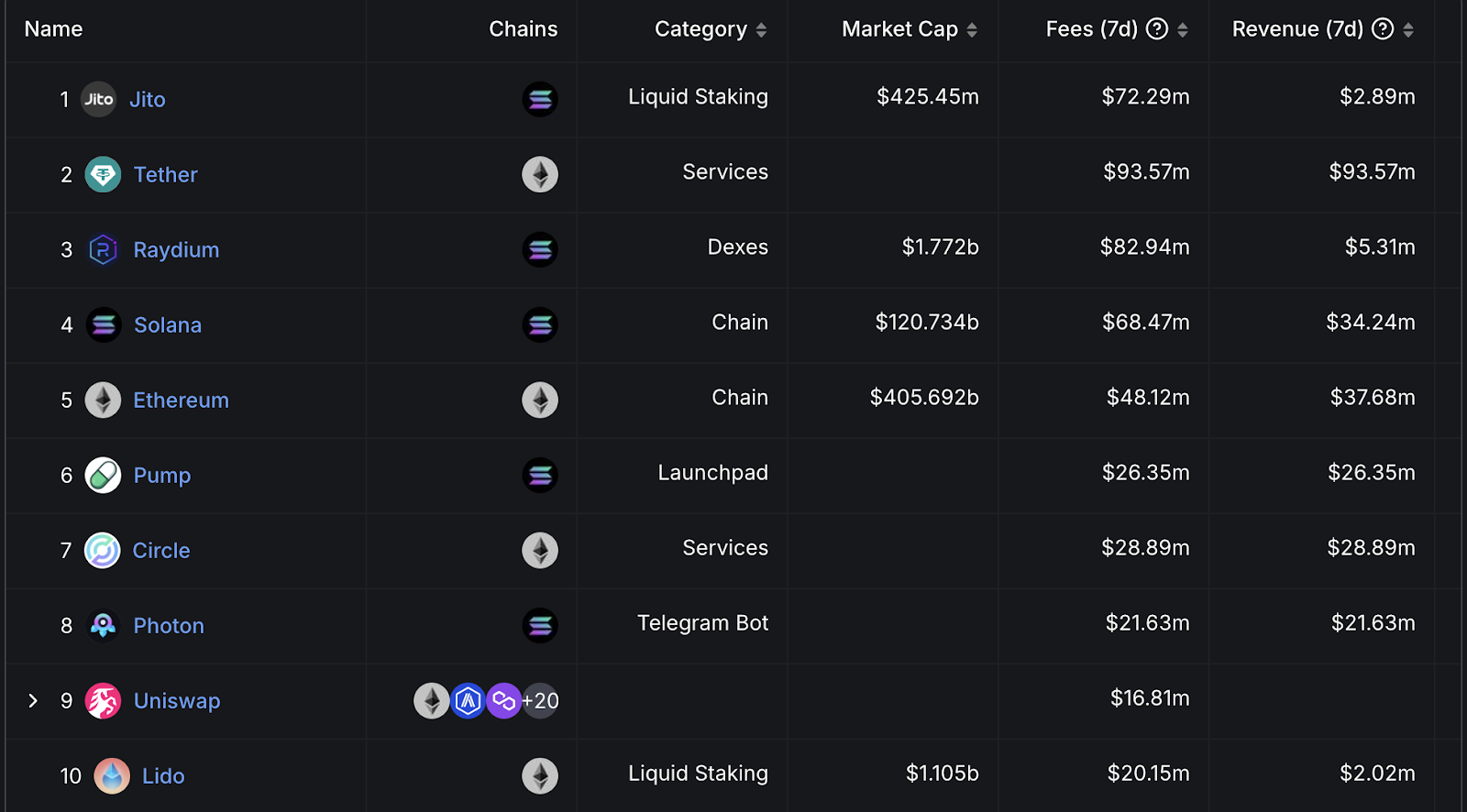
Task: Open the Uniswap protocol link
Action: 177,700
